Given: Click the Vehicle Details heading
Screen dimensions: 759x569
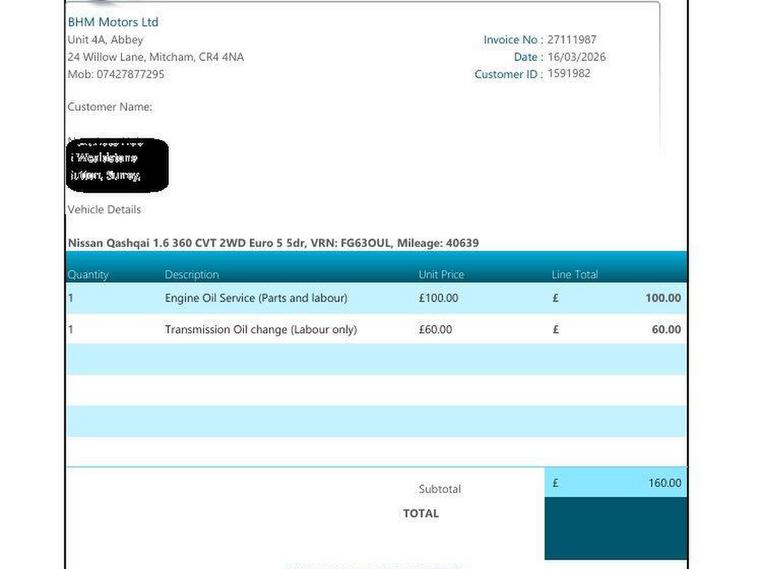Looking at the screenshot, I should click(104, 210).
